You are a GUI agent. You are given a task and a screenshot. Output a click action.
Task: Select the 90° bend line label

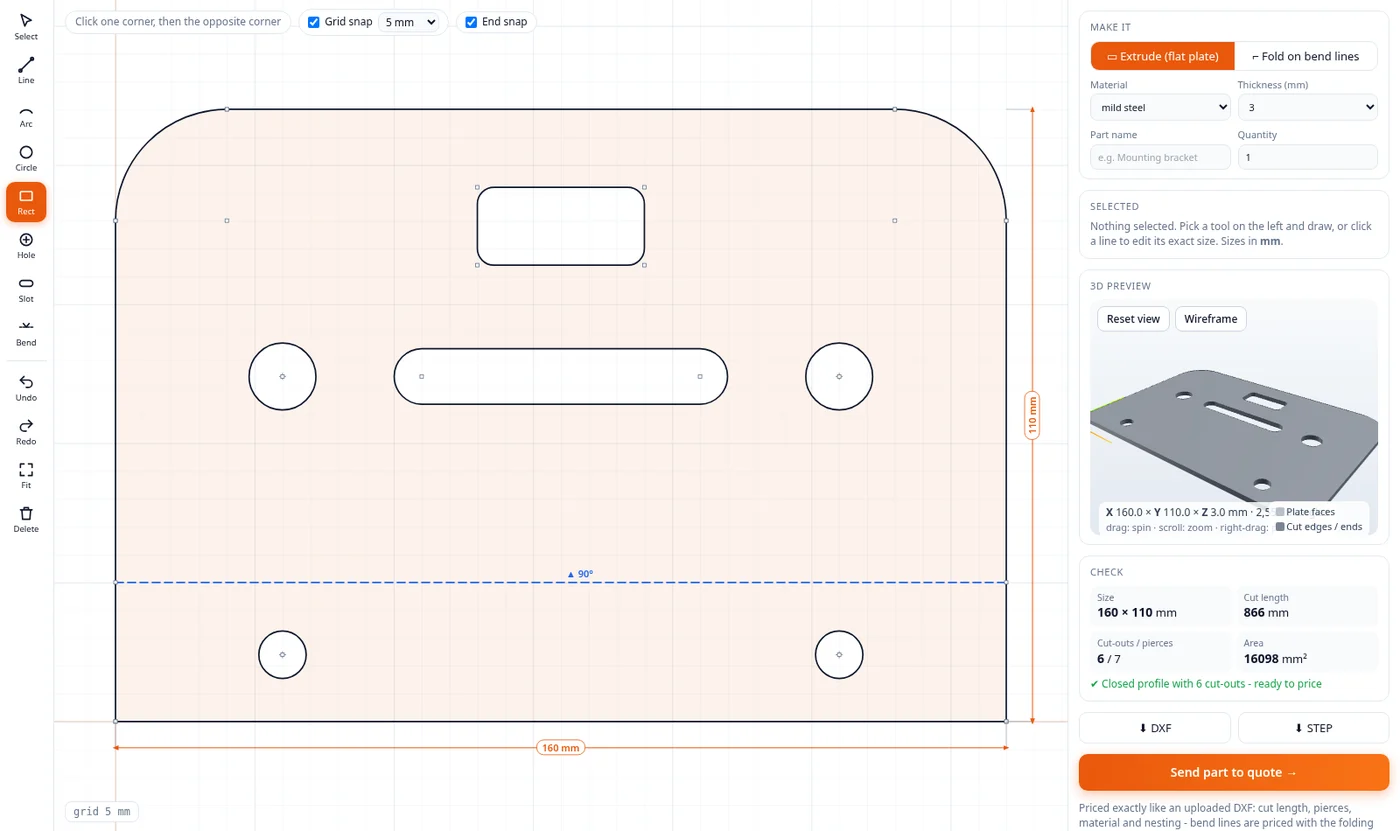click(580, 574)
